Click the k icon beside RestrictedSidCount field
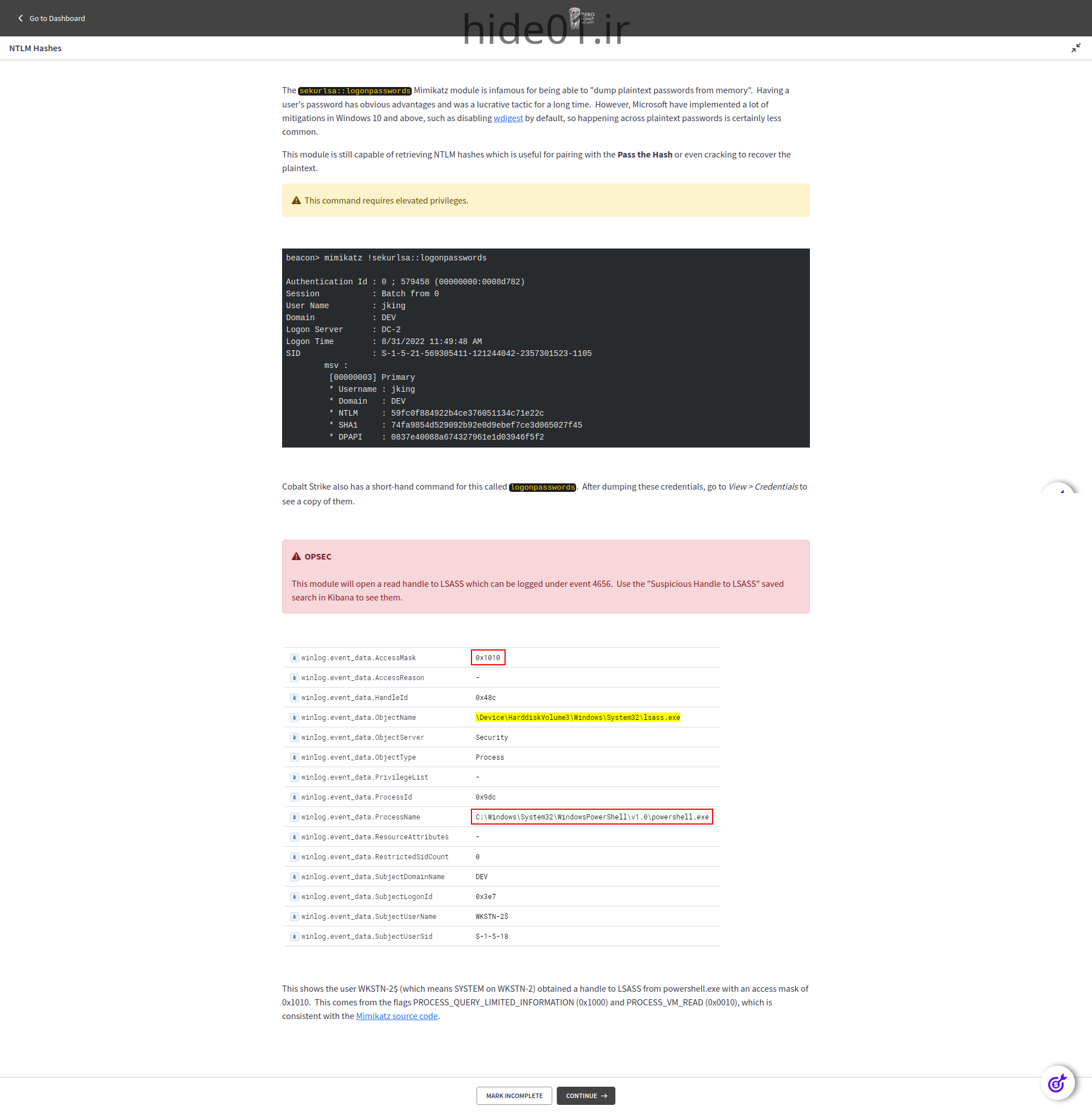The width and height of the screenshot is (1092, 1114). tap(294, 856)
